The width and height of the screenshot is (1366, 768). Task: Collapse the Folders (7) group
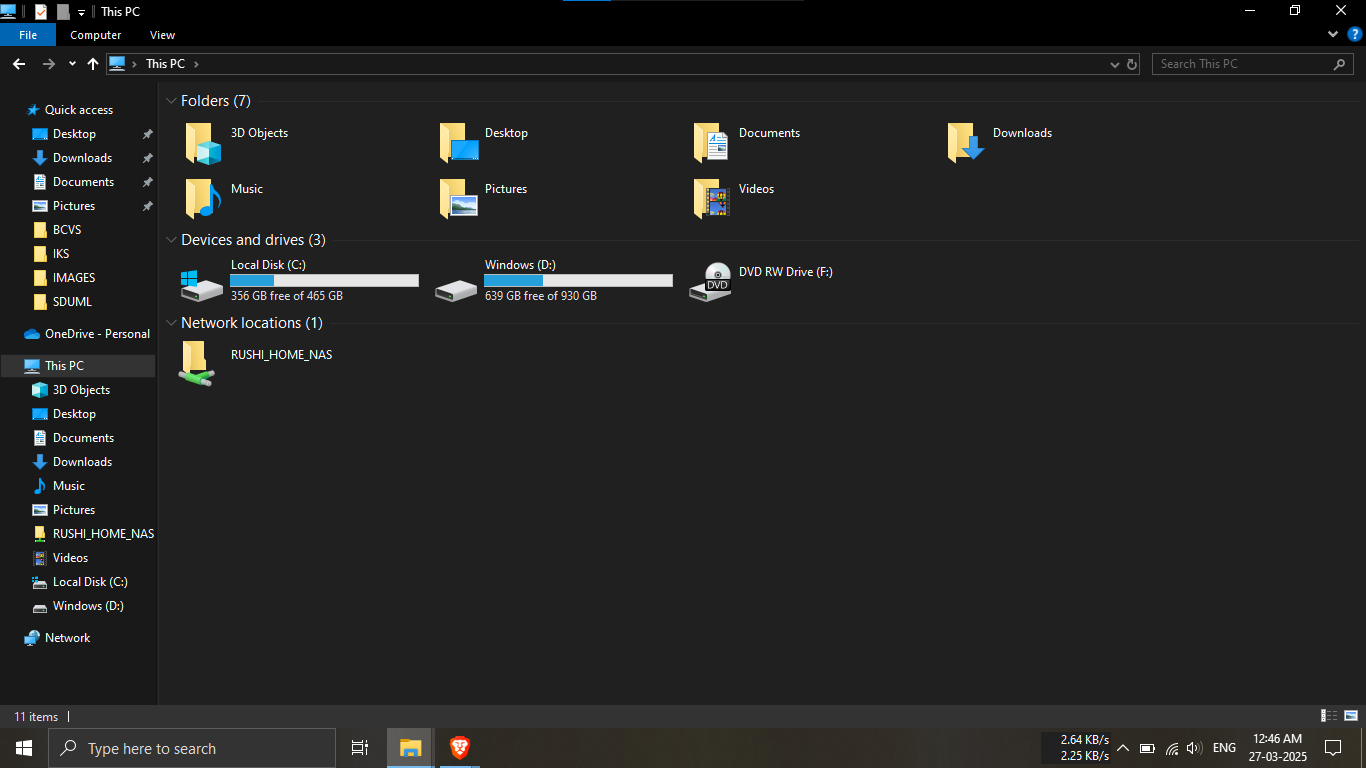tap(172, 101)
